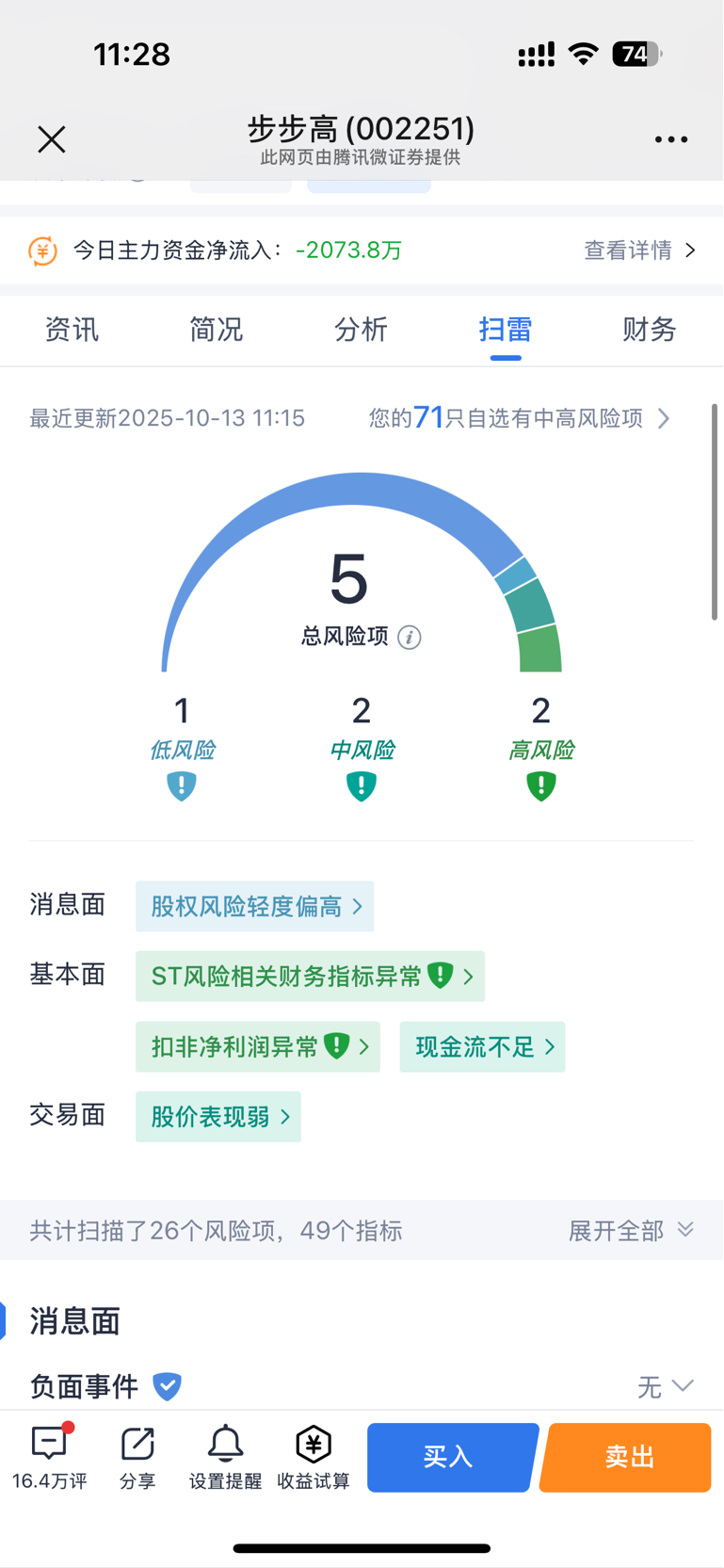Image resolution: width=724 pixels, height=1568 pixels.
Task: Open the three-dot more menu
Action: click(x=671, y=139)
